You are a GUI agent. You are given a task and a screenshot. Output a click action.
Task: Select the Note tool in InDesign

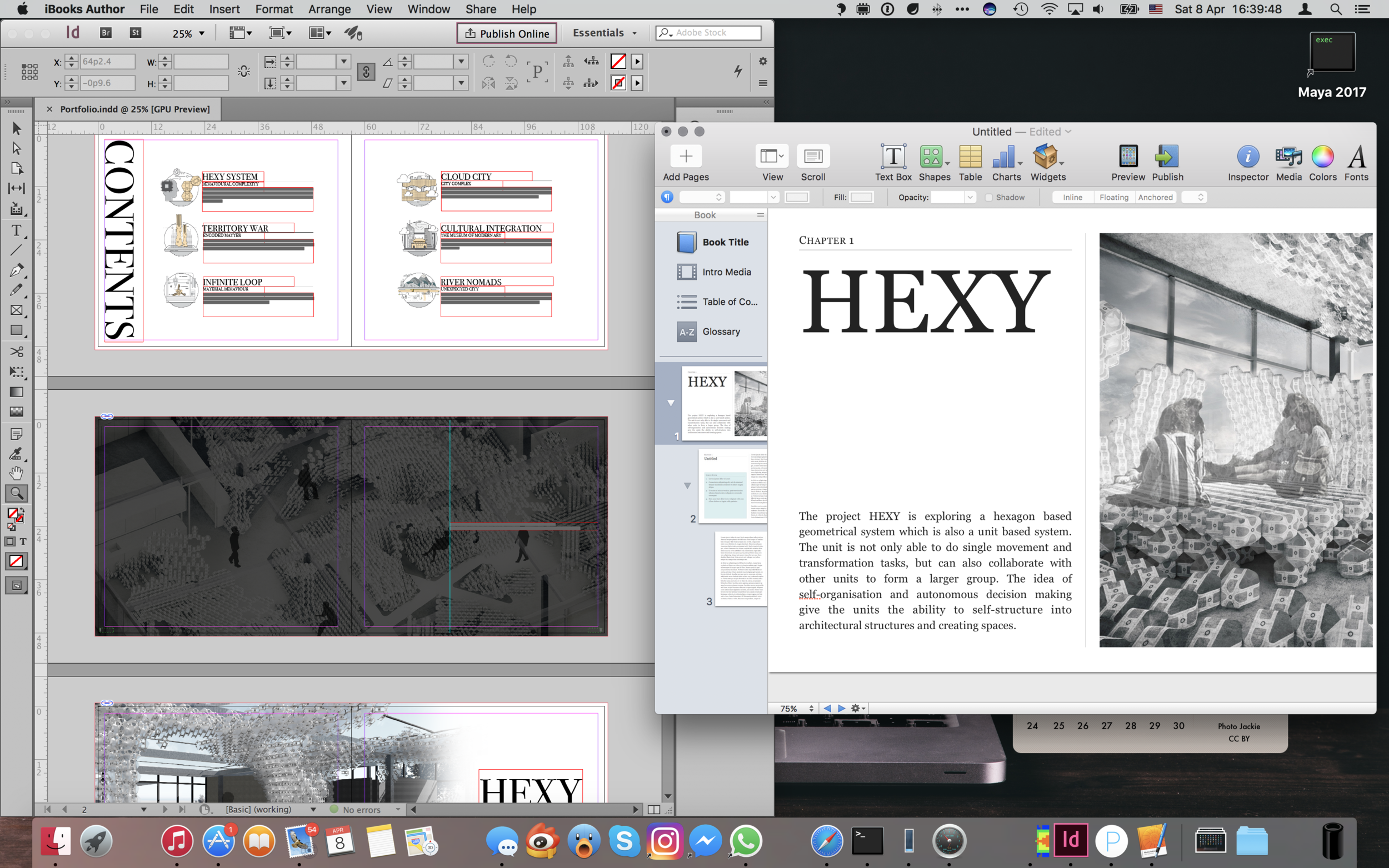[x=16, y=434]
